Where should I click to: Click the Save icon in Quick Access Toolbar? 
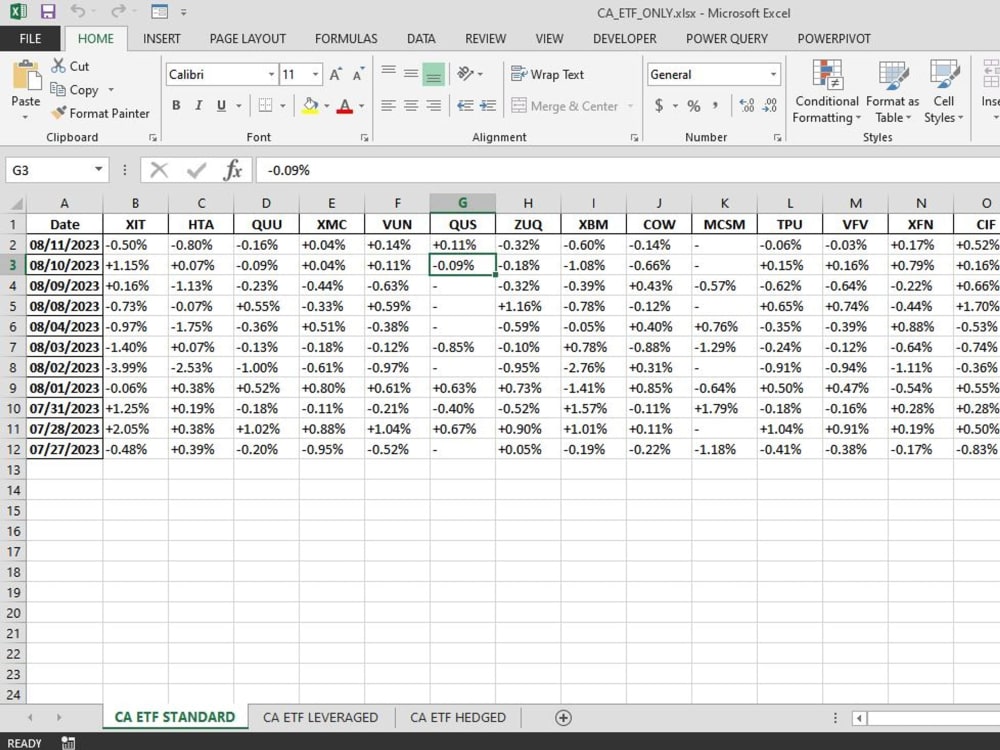48,11
